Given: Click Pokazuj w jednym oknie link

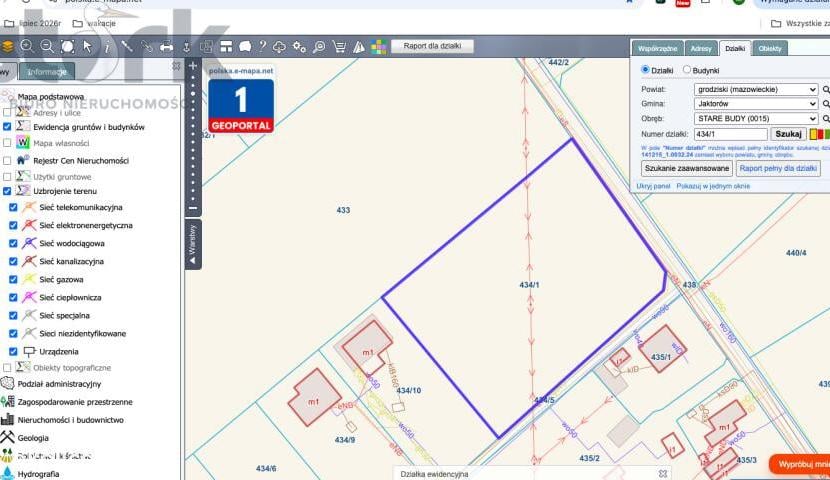Looking at the screenshot, I should 713,186.
